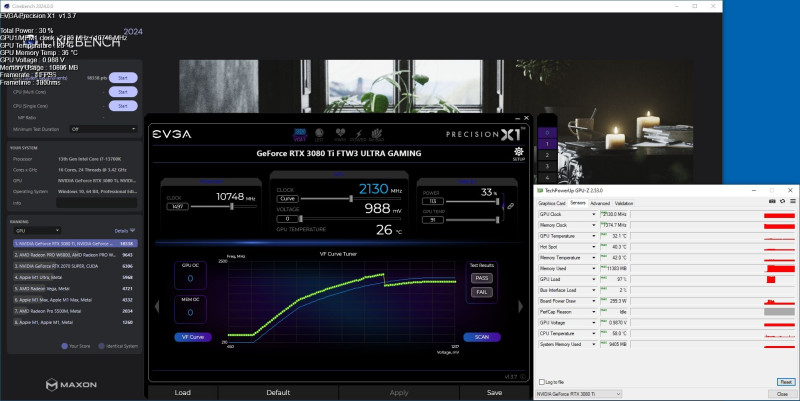
Task: Open the Hot Spot sensor dropdown in GPU-Z
Action: (x=593, y=247)
